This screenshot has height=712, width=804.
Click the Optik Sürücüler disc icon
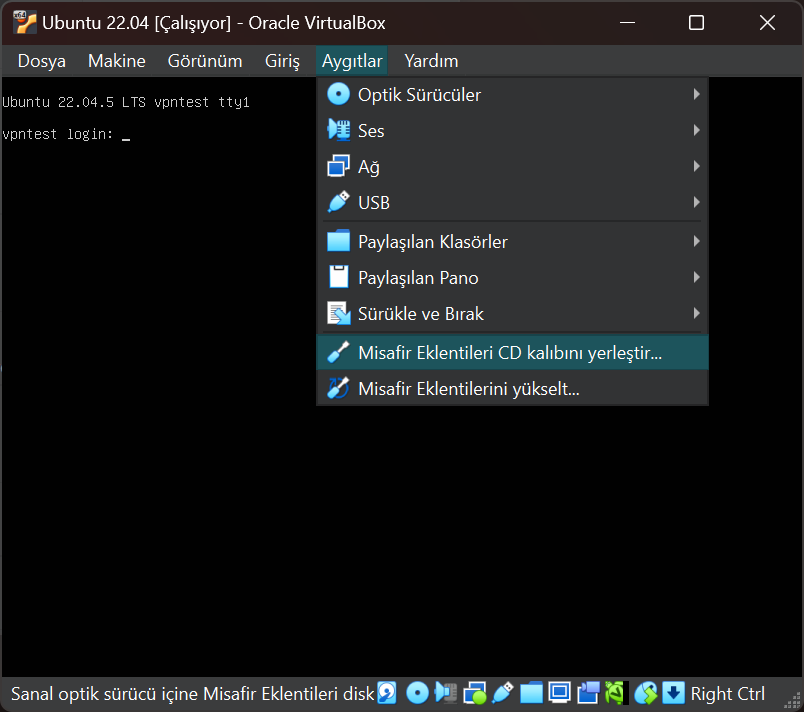(x=338, y=94)
